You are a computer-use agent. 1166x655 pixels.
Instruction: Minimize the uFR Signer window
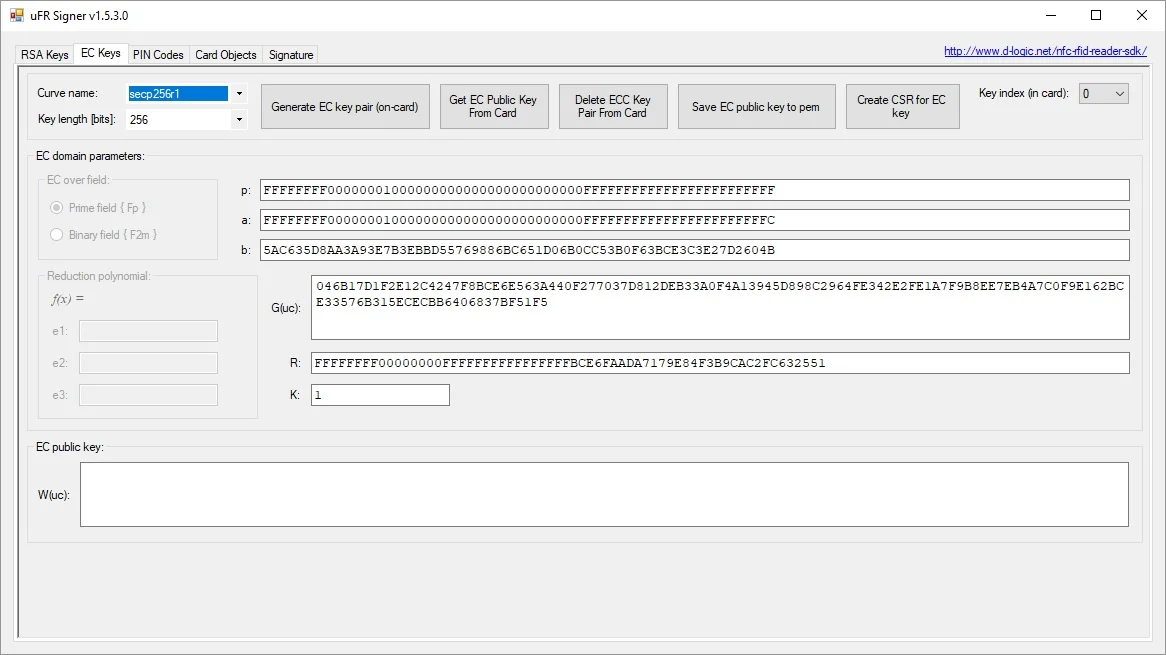[1051, 15]
